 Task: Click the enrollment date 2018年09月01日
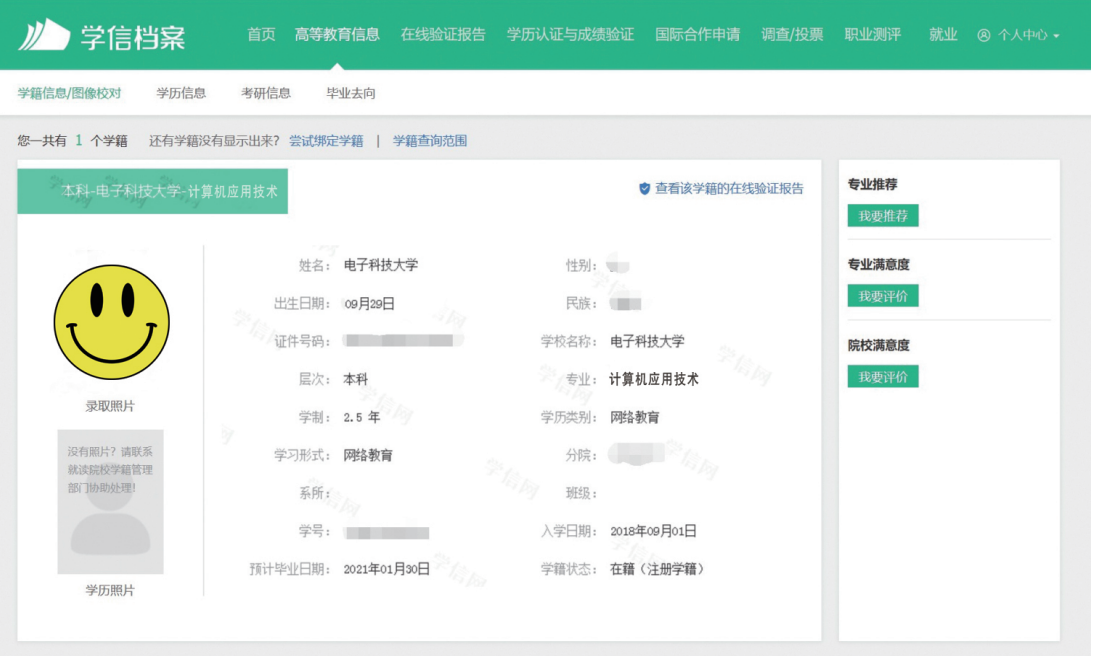653,531
